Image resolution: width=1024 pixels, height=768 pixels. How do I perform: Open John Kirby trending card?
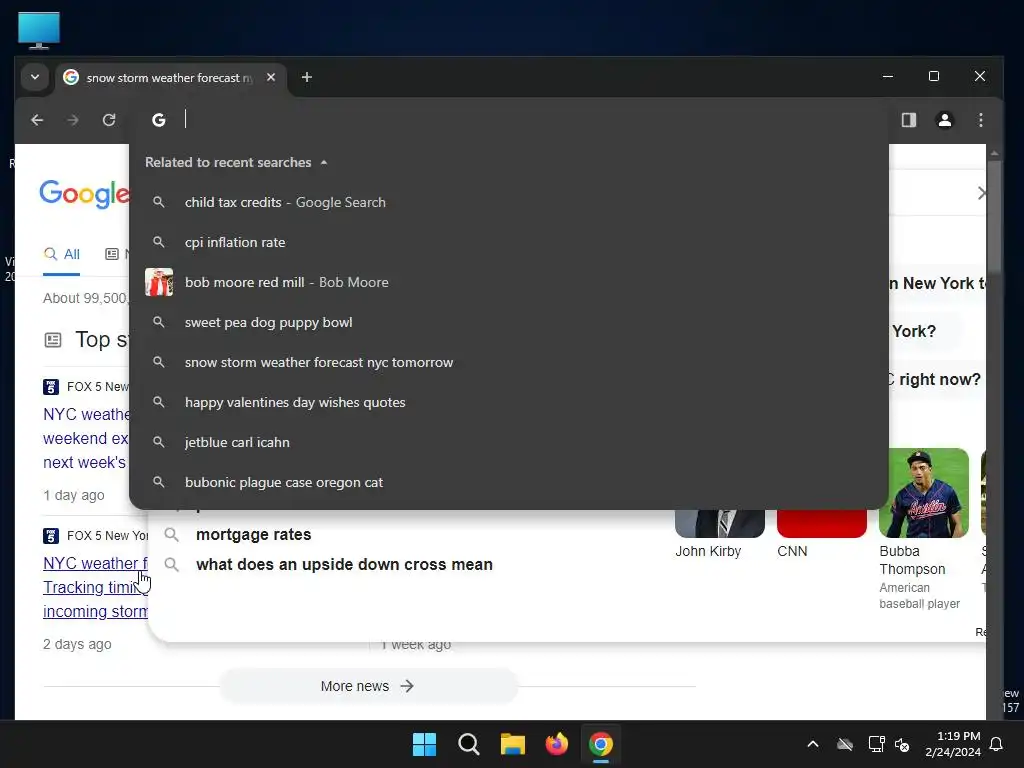pyautogui.click(x=720, y=535)
